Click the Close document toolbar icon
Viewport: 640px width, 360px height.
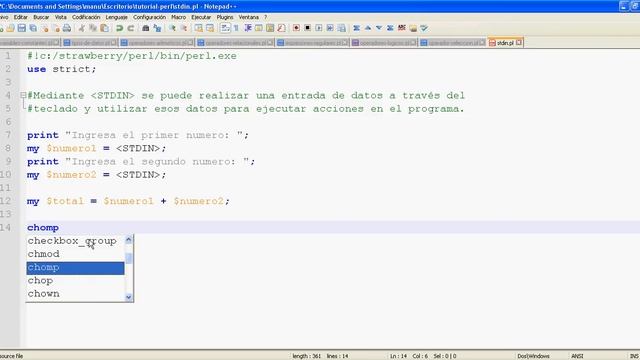pos(44,28)
